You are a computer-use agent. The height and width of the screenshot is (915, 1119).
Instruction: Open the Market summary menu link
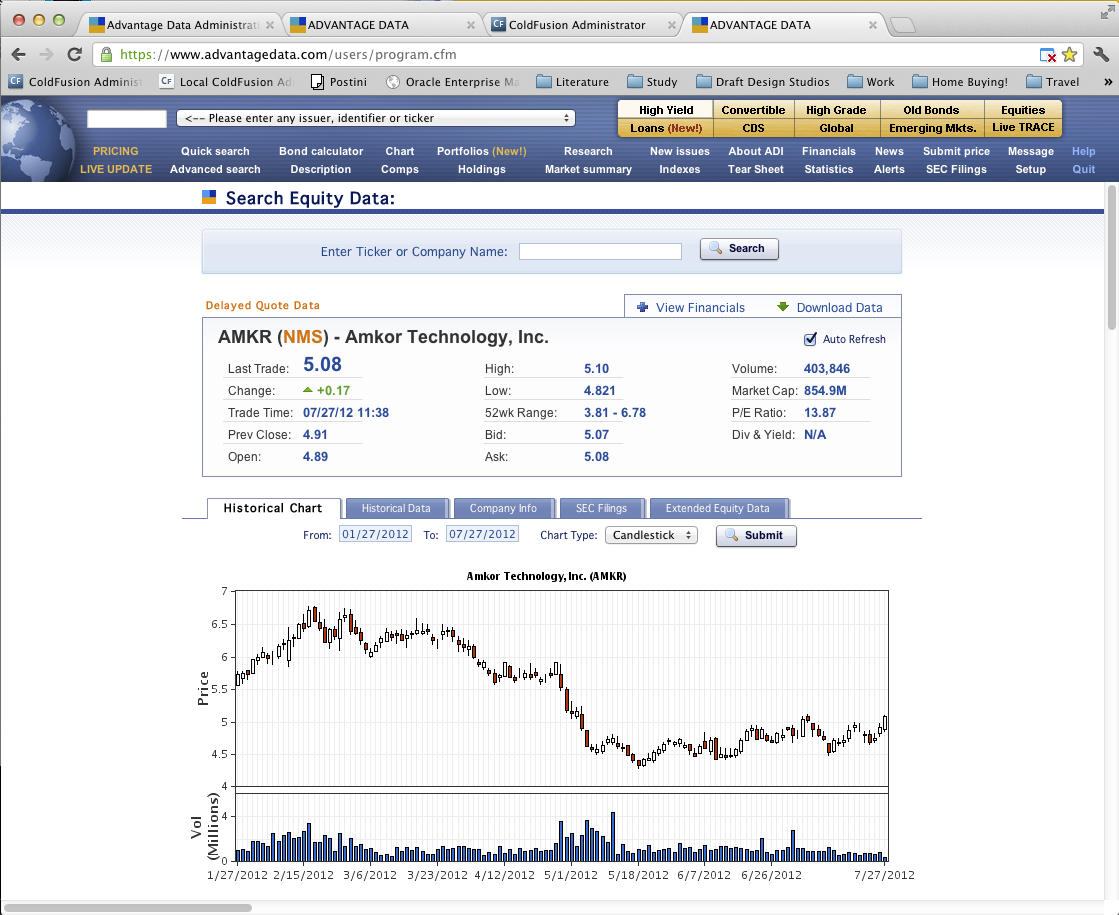[x=588, y=169]
